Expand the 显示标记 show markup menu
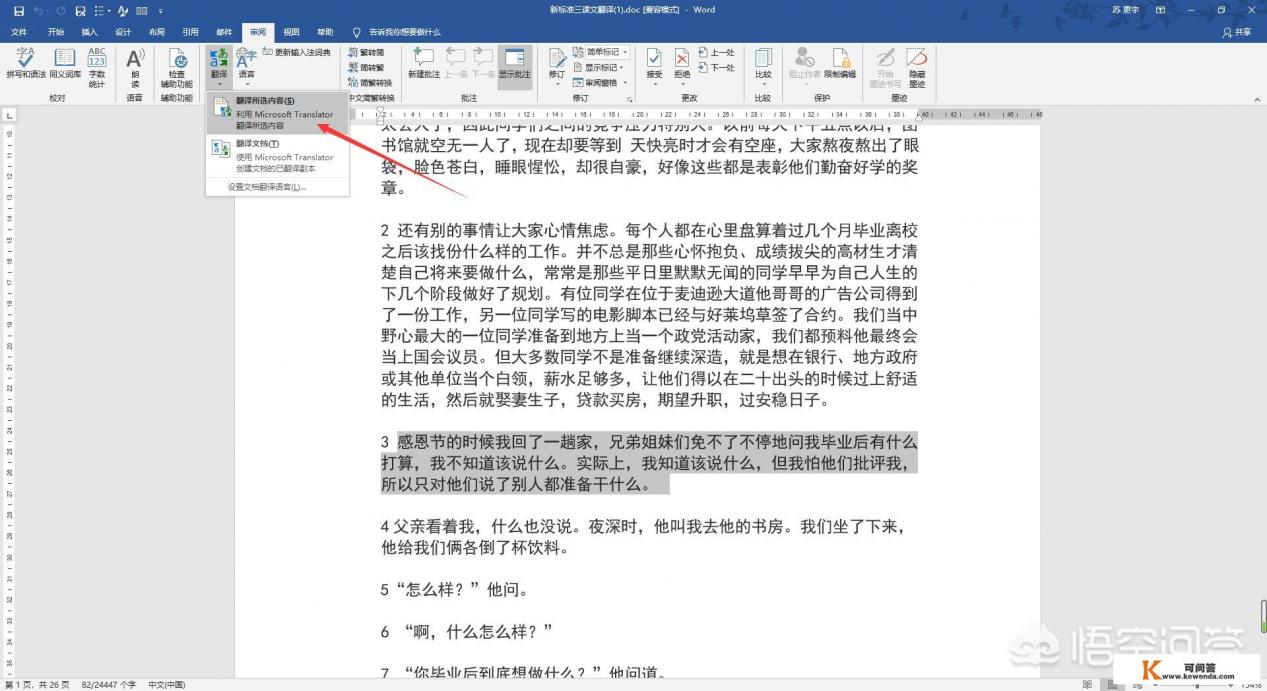This screenshot has width=1267, height=691. tap(600, 67)
